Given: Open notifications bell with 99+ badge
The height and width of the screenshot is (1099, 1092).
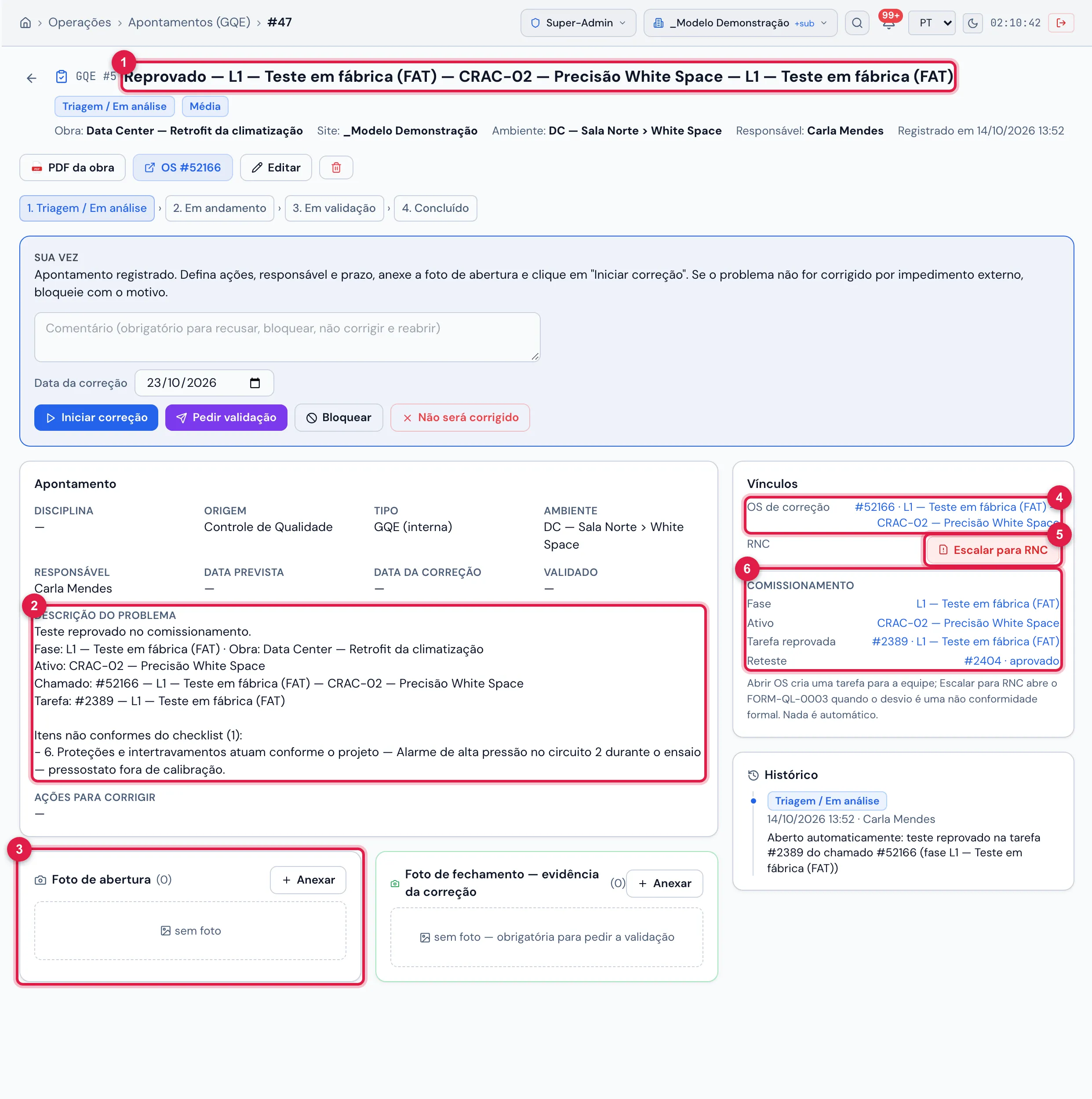Looking at the screenshot, I should point(888,23).
